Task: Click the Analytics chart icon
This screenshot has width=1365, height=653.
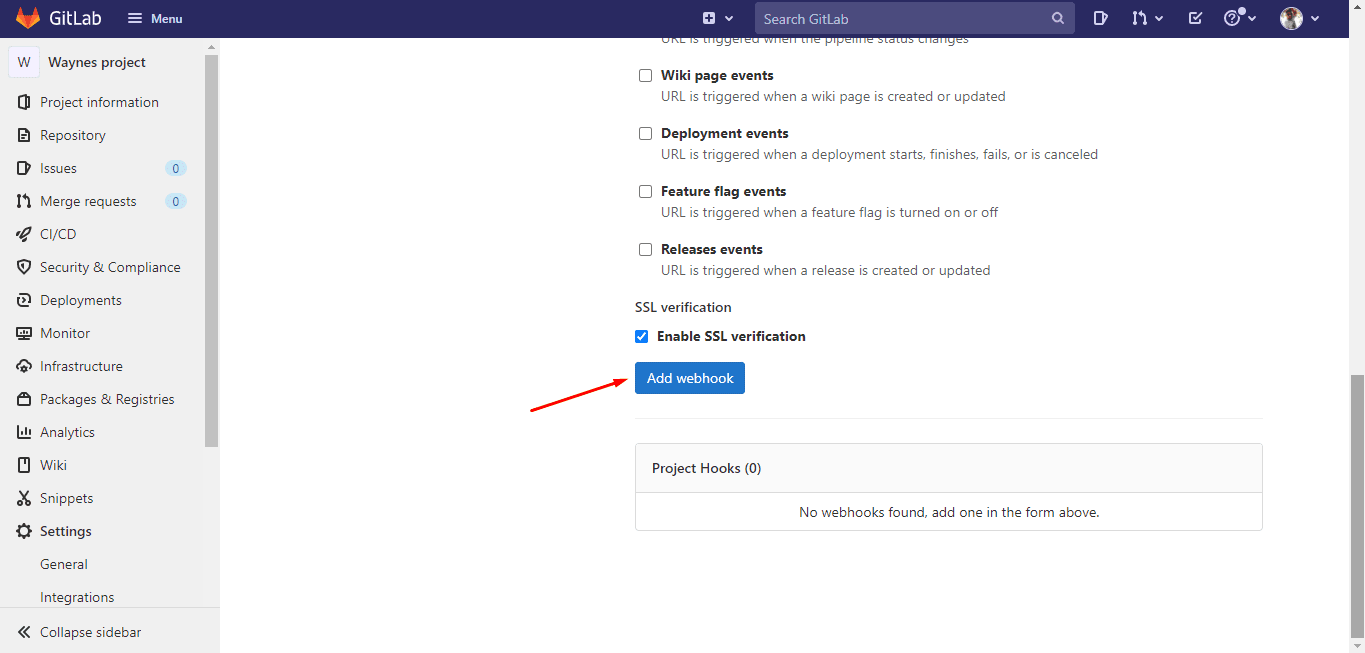Action: pos(24,432)
